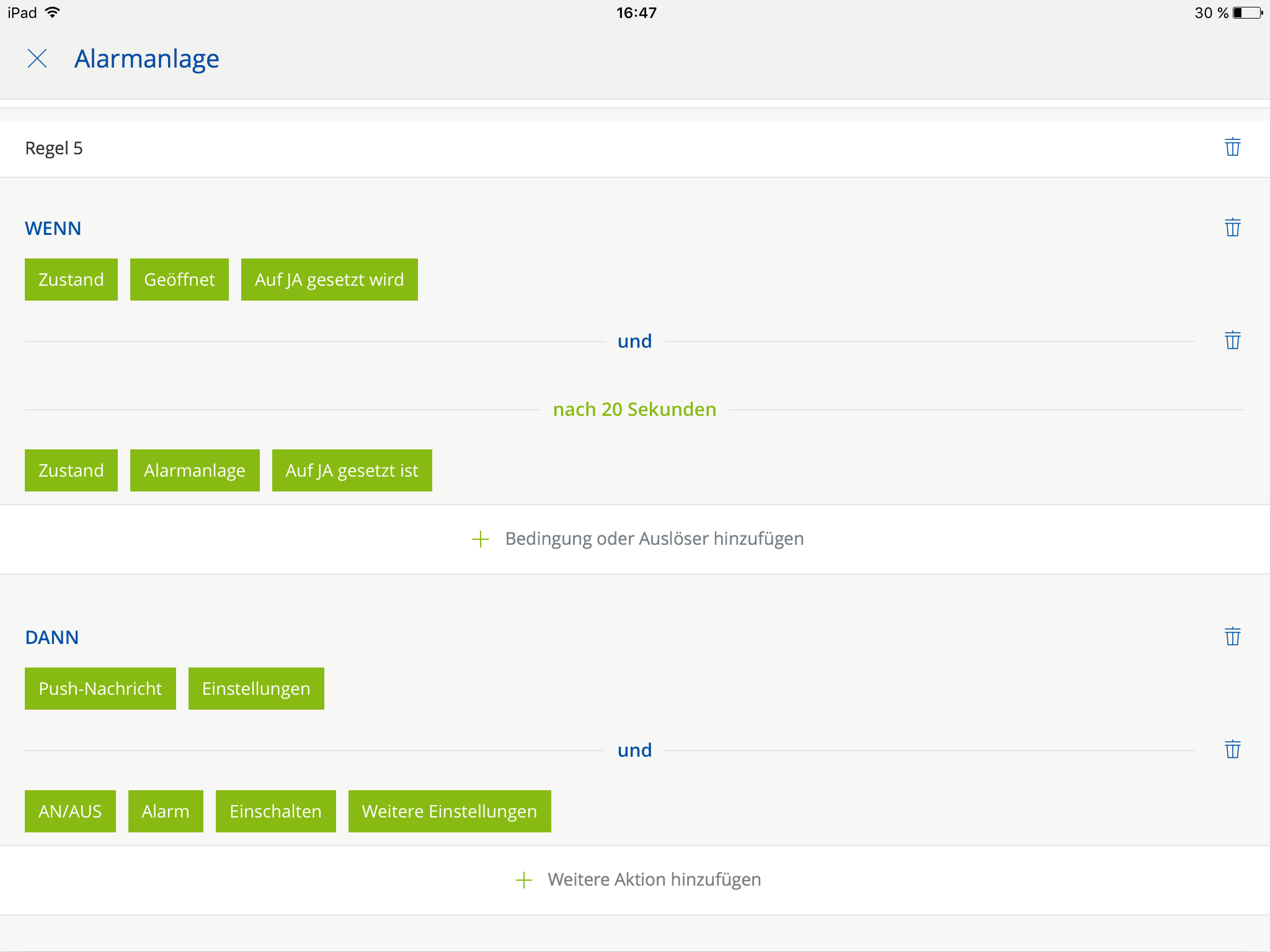Image resolution: width=1270 pixels, height=952 pixels.
Task: Tap the 'AN/AUS' action chip
Action: click(x=70, y=811)
